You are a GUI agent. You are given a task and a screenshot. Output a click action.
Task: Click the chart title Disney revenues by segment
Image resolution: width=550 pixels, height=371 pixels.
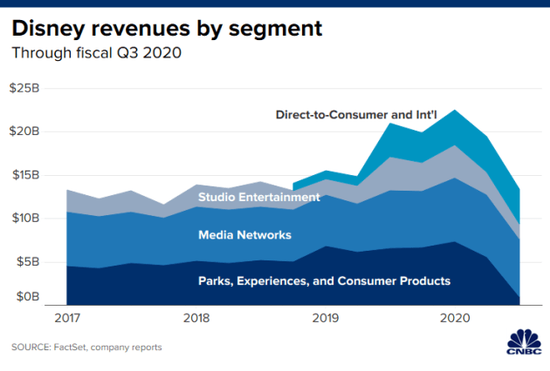click(167, 28)
